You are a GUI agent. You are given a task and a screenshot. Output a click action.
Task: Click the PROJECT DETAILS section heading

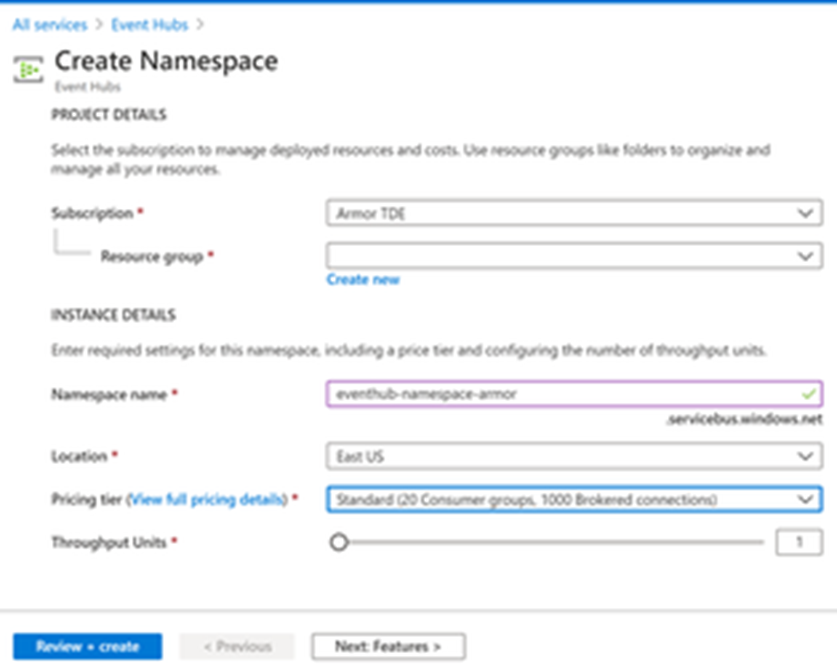pos(109,115)
